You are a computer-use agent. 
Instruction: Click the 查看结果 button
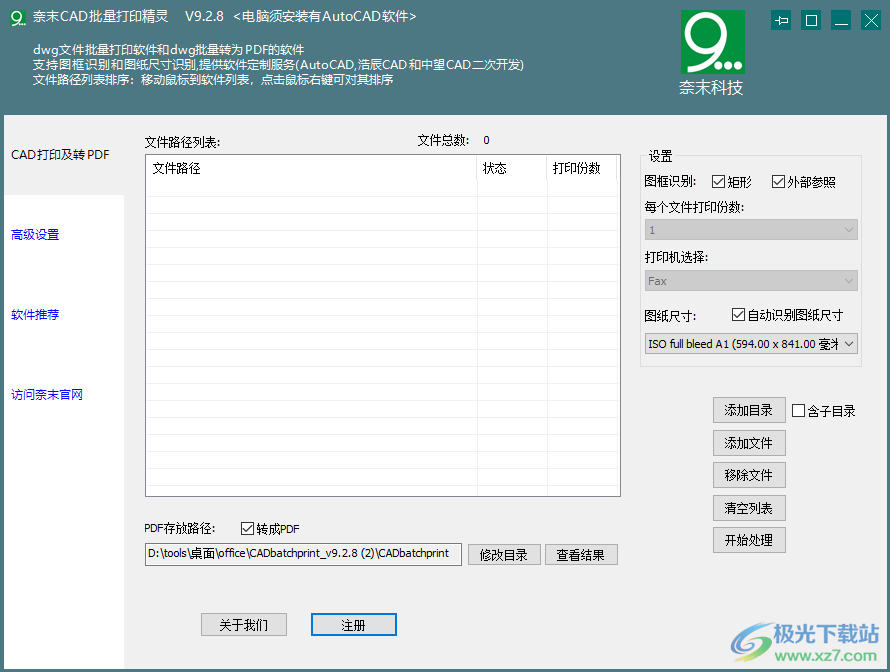tap(581, 555)
